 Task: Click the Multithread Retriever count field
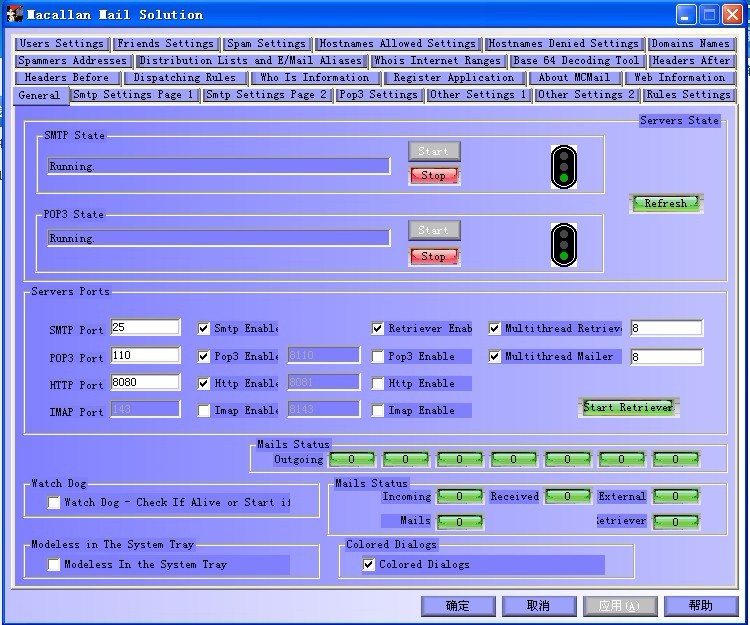667,328
